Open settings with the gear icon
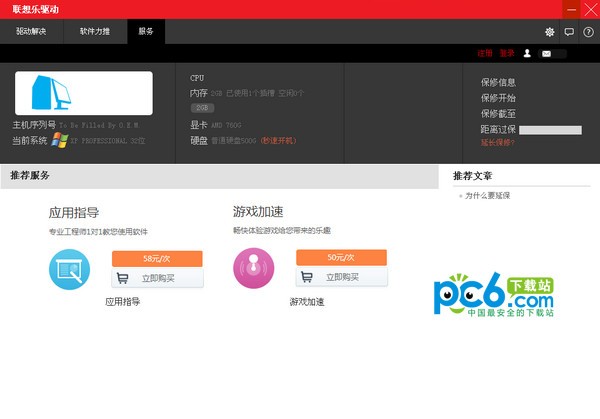Screen dimensions: 600x419 pos(549,32)
